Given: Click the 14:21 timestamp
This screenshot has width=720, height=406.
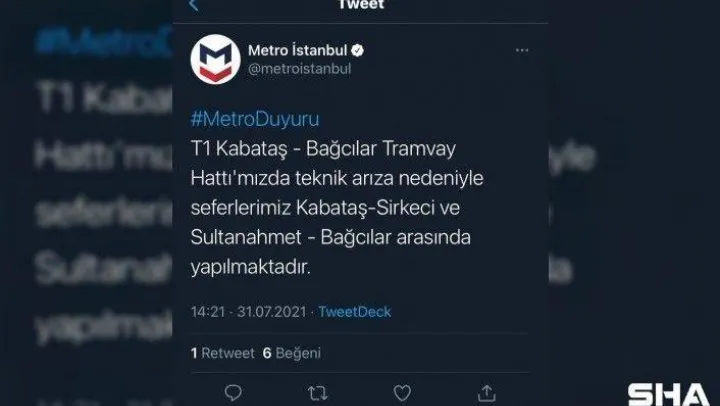Looking at the screenshot, I should pyautogui.click(x=208, y=312).
